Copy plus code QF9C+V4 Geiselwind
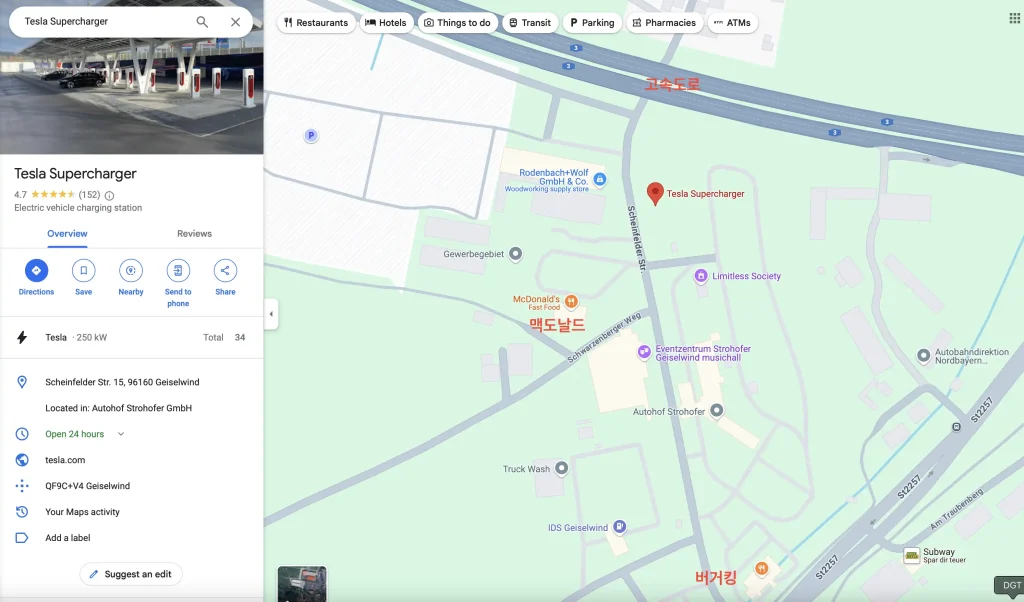 tap(88, 486)
